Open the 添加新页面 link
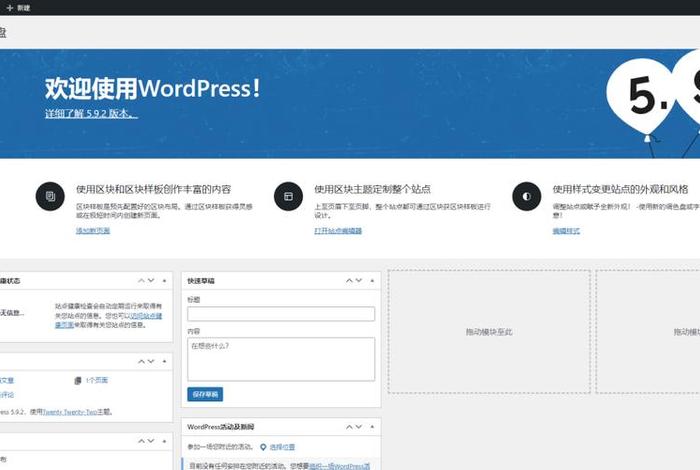The height and width of the screenshot is (470, 700). point(93,231)
